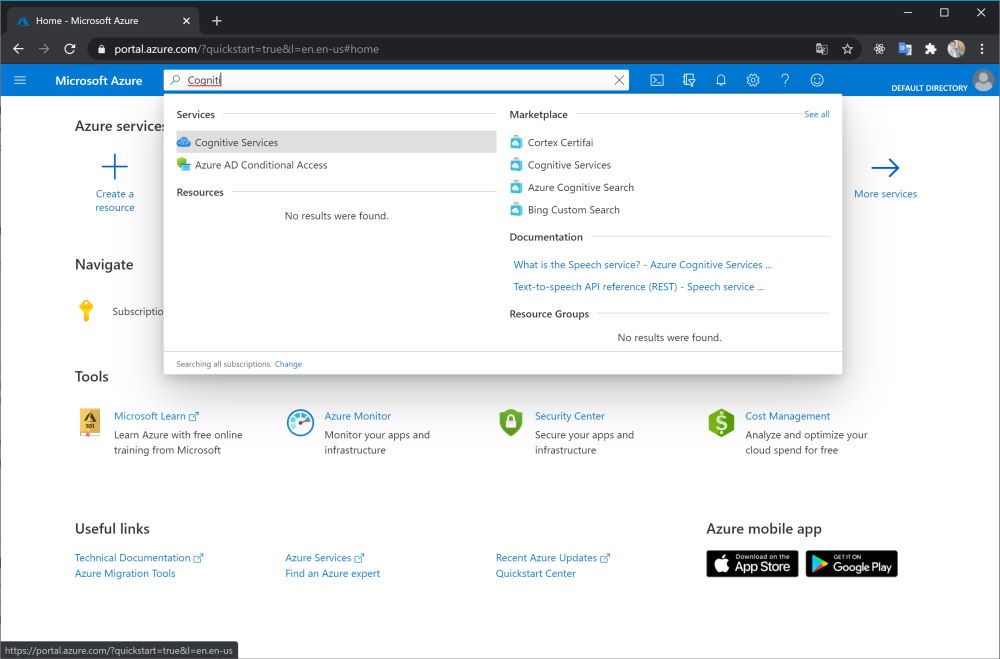This screenshot has width=1000, height=659.
Task: Click the Create a resource plus icon
Action: [115, 167]
